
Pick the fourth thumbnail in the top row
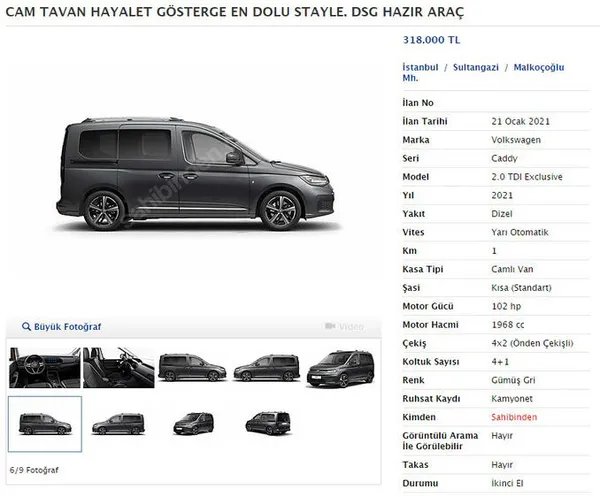click(x=266, y=368)
